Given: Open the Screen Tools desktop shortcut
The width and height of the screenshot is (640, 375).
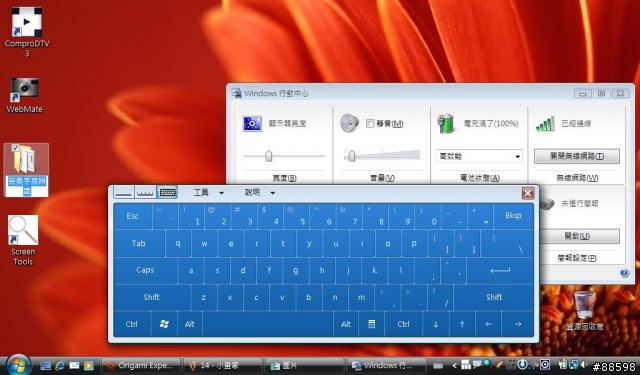Looking at the screenshot, I should [x=23, y=240].
